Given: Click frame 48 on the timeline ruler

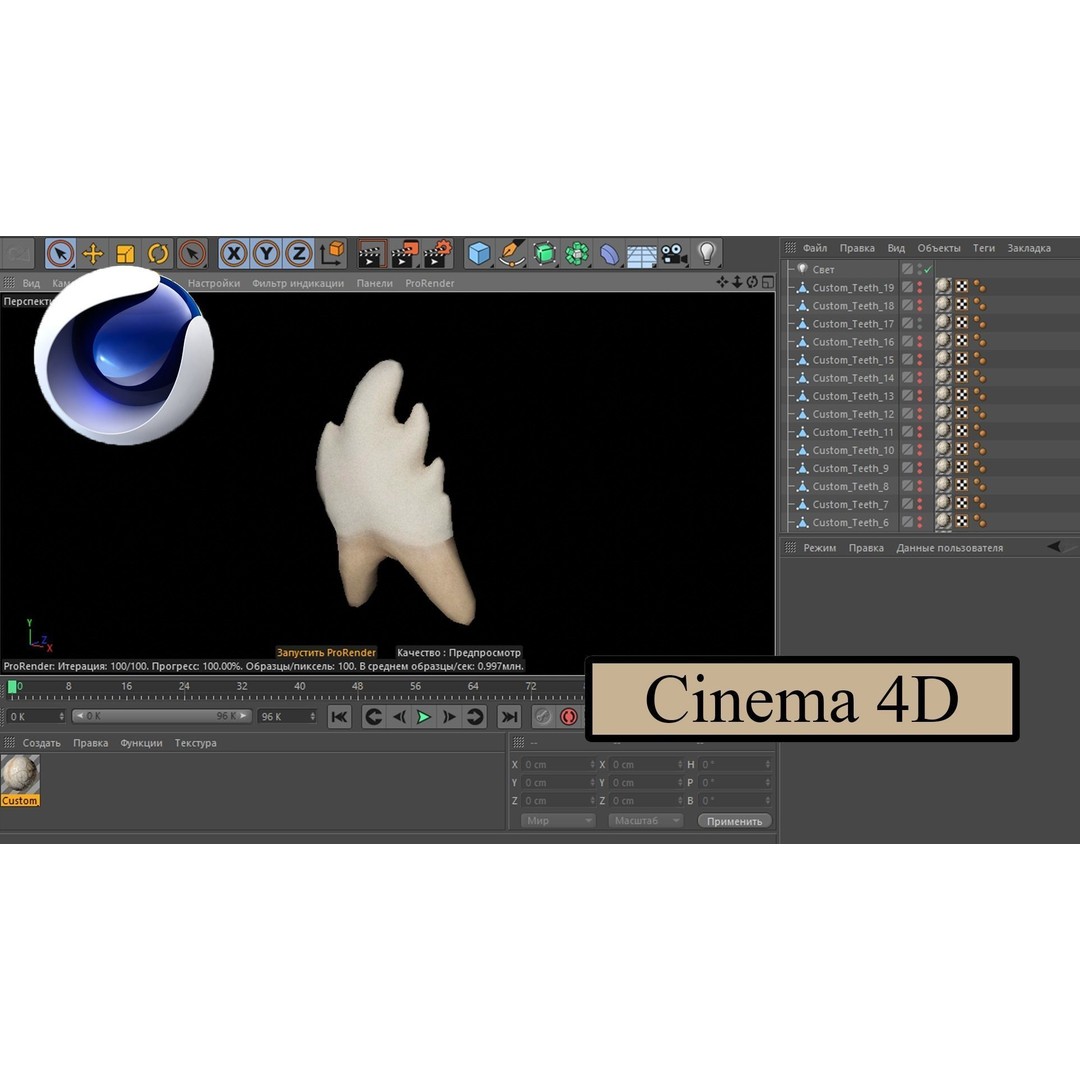Looking at the screenshot, I should [357, 686].
